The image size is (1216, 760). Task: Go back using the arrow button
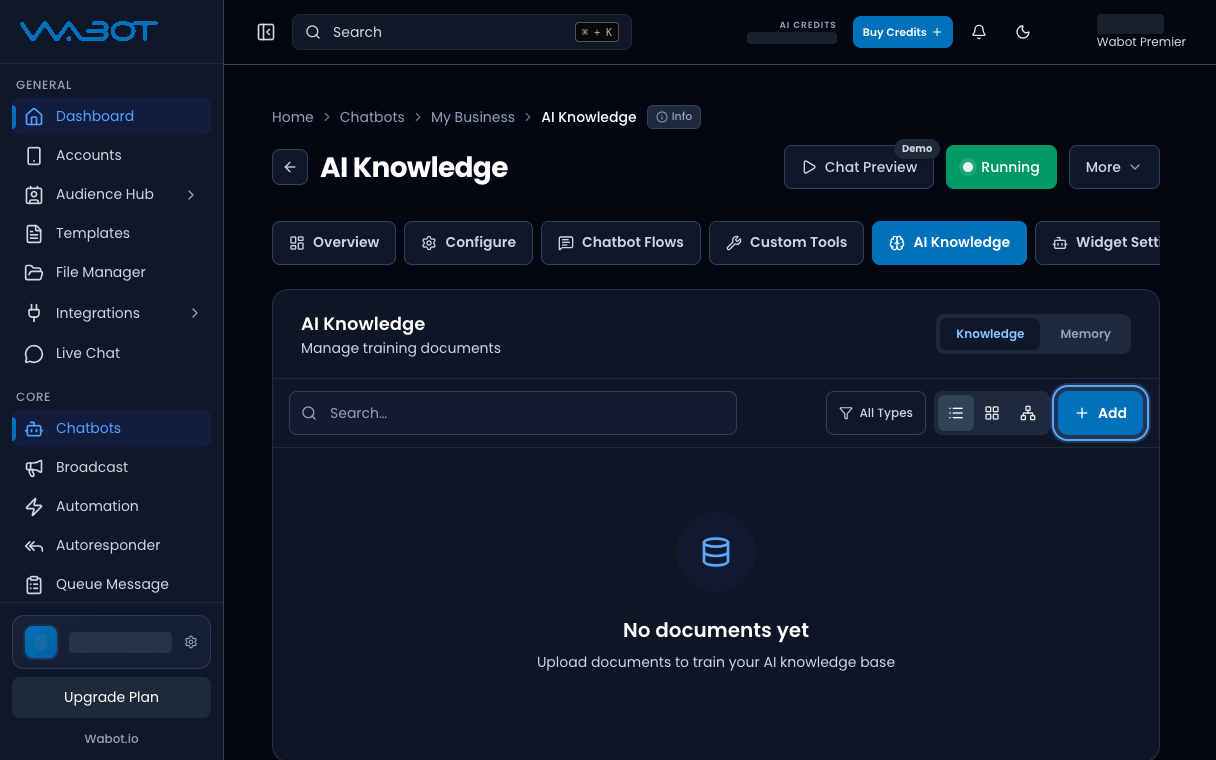pos(290,167)
